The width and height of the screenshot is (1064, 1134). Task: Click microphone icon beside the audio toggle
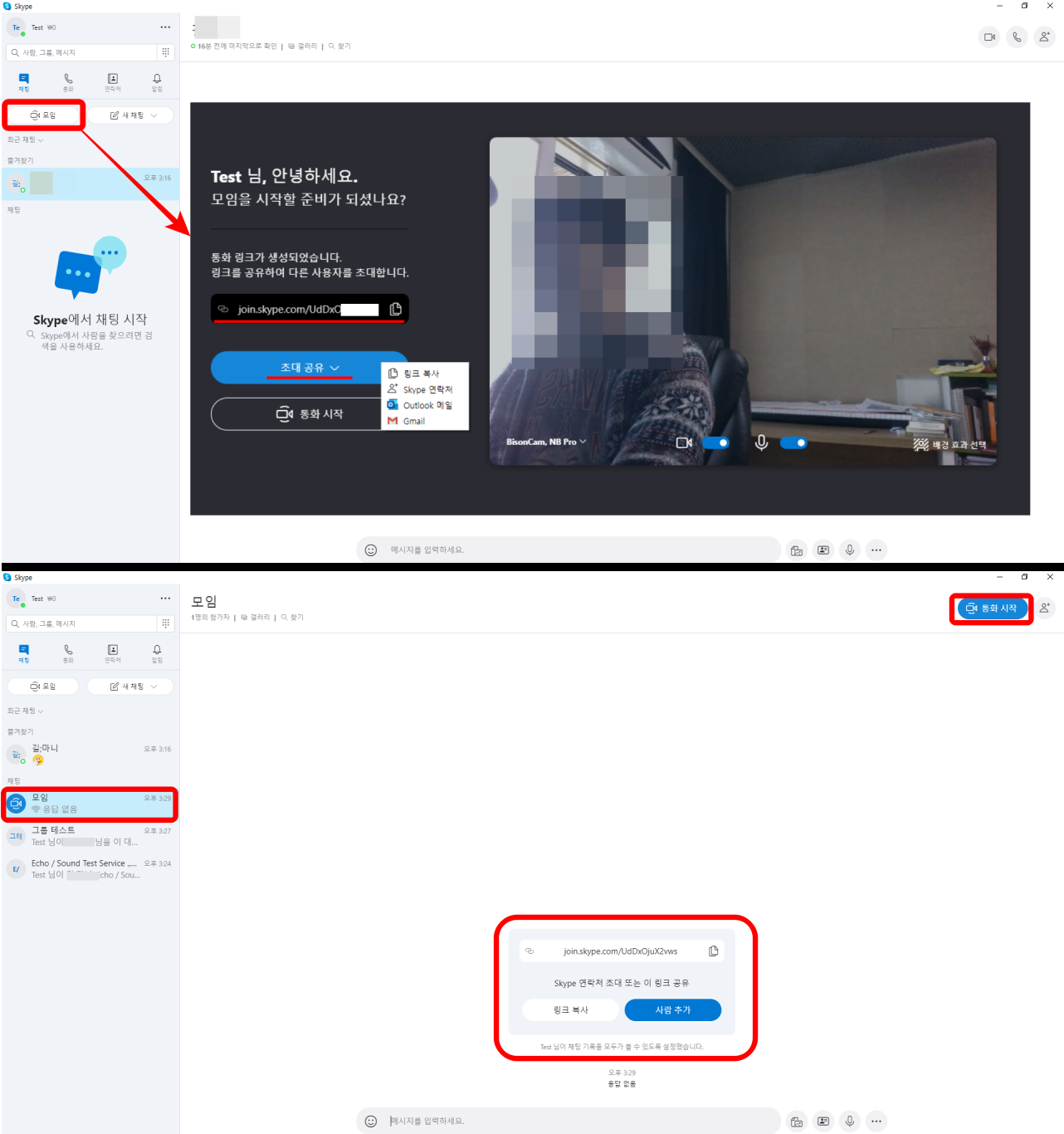tap(761, 442)
